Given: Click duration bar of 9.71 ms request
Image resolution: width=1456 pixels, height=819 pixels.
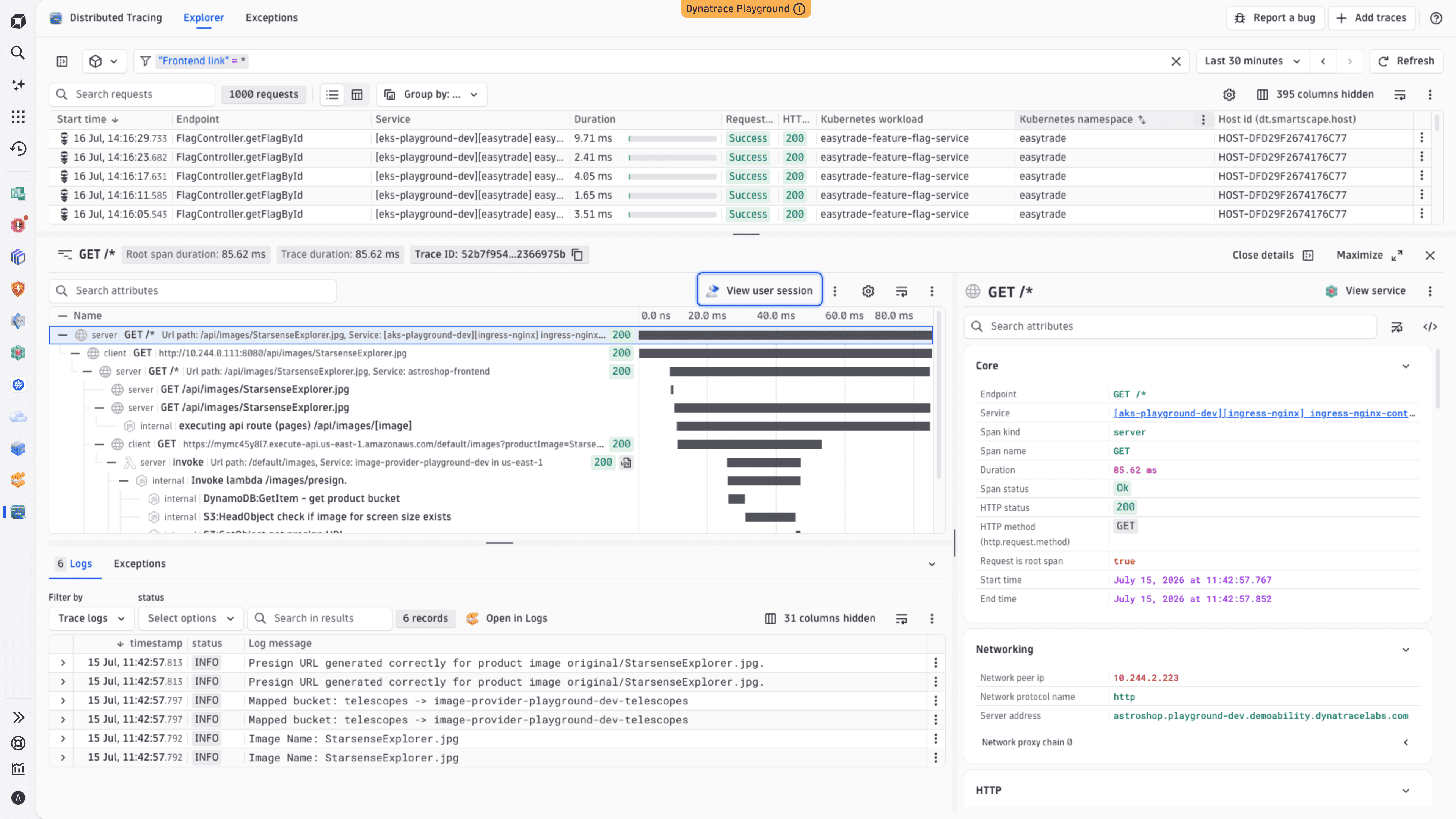Looking at the screenshot, I should pyautogui.click(x=672, y=138).
